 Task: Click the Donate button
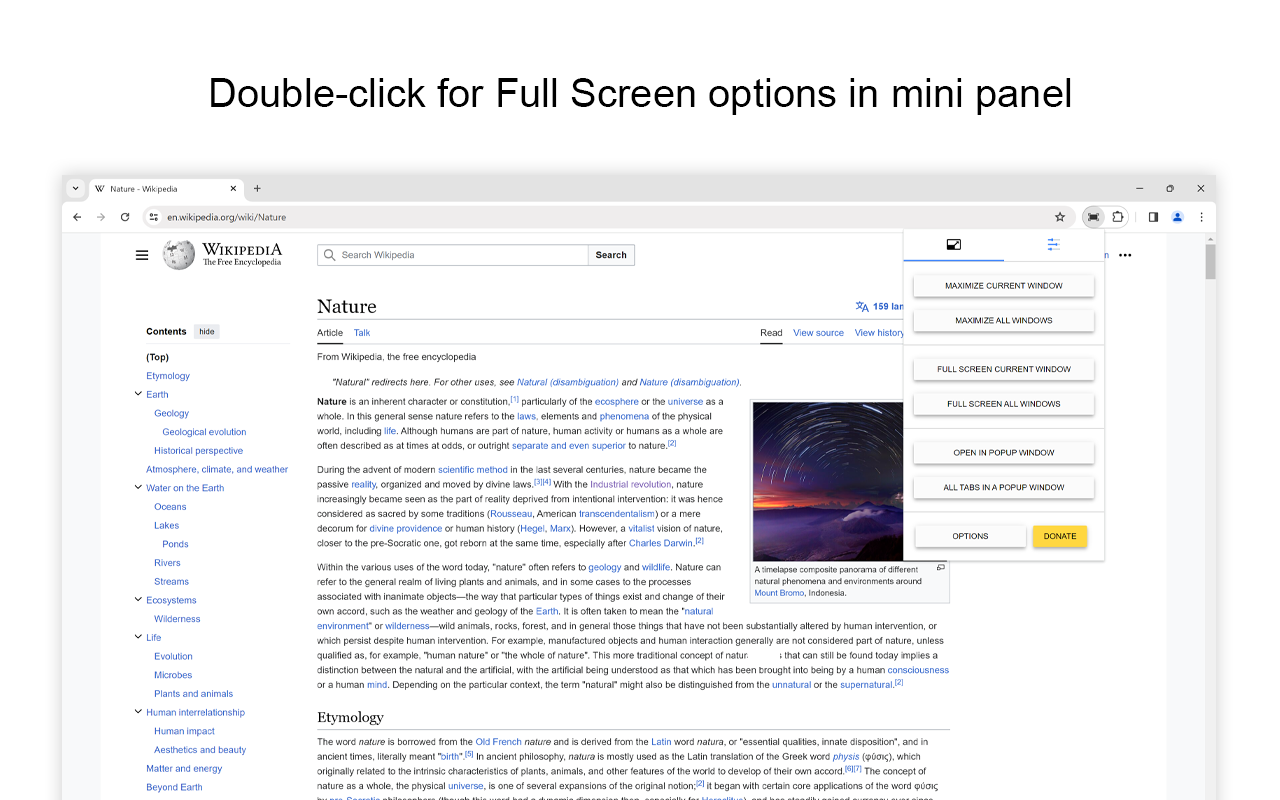[1059, 536]
